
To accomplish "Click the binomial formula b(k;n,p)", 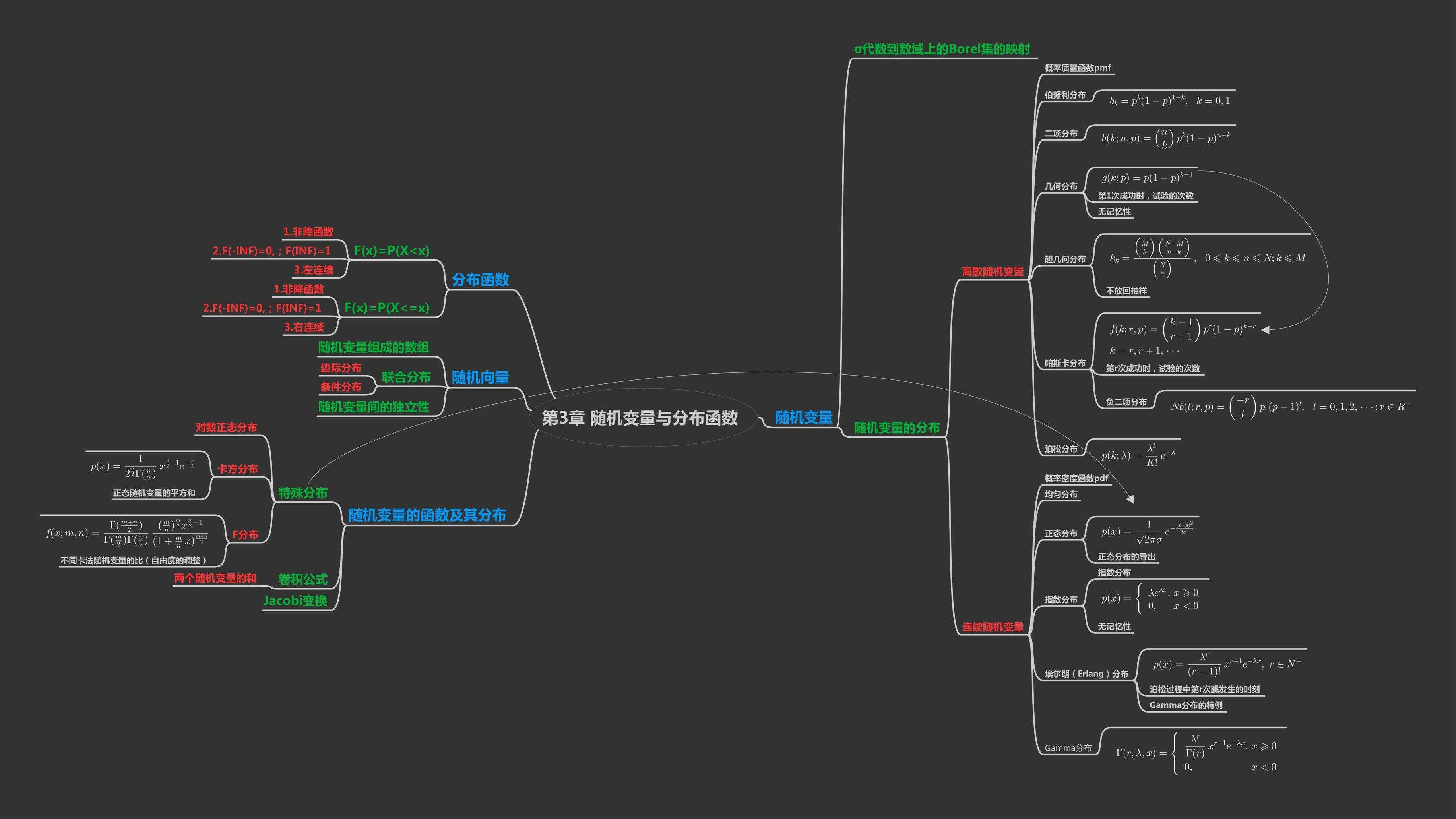I will [1165, 138].
